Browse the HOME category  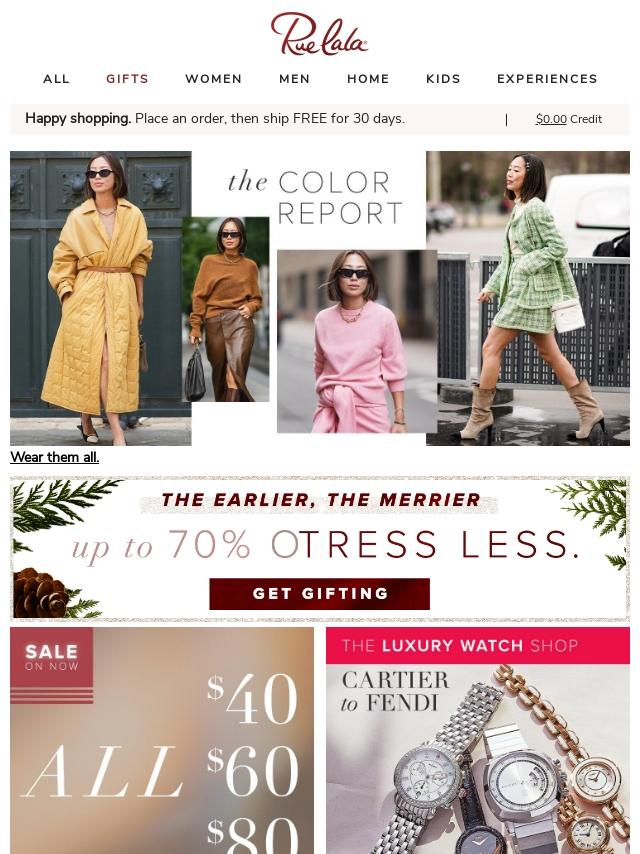[x=368, y=79]
